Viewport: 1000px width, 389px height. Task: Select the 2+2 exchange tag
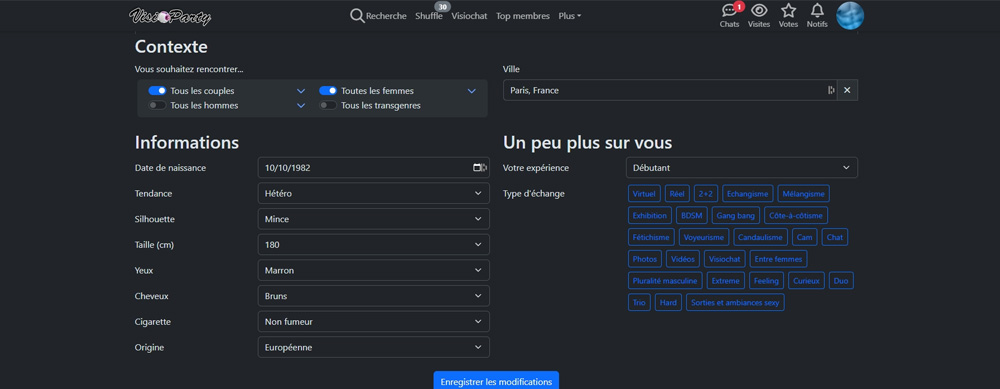(x=706, y=194)
